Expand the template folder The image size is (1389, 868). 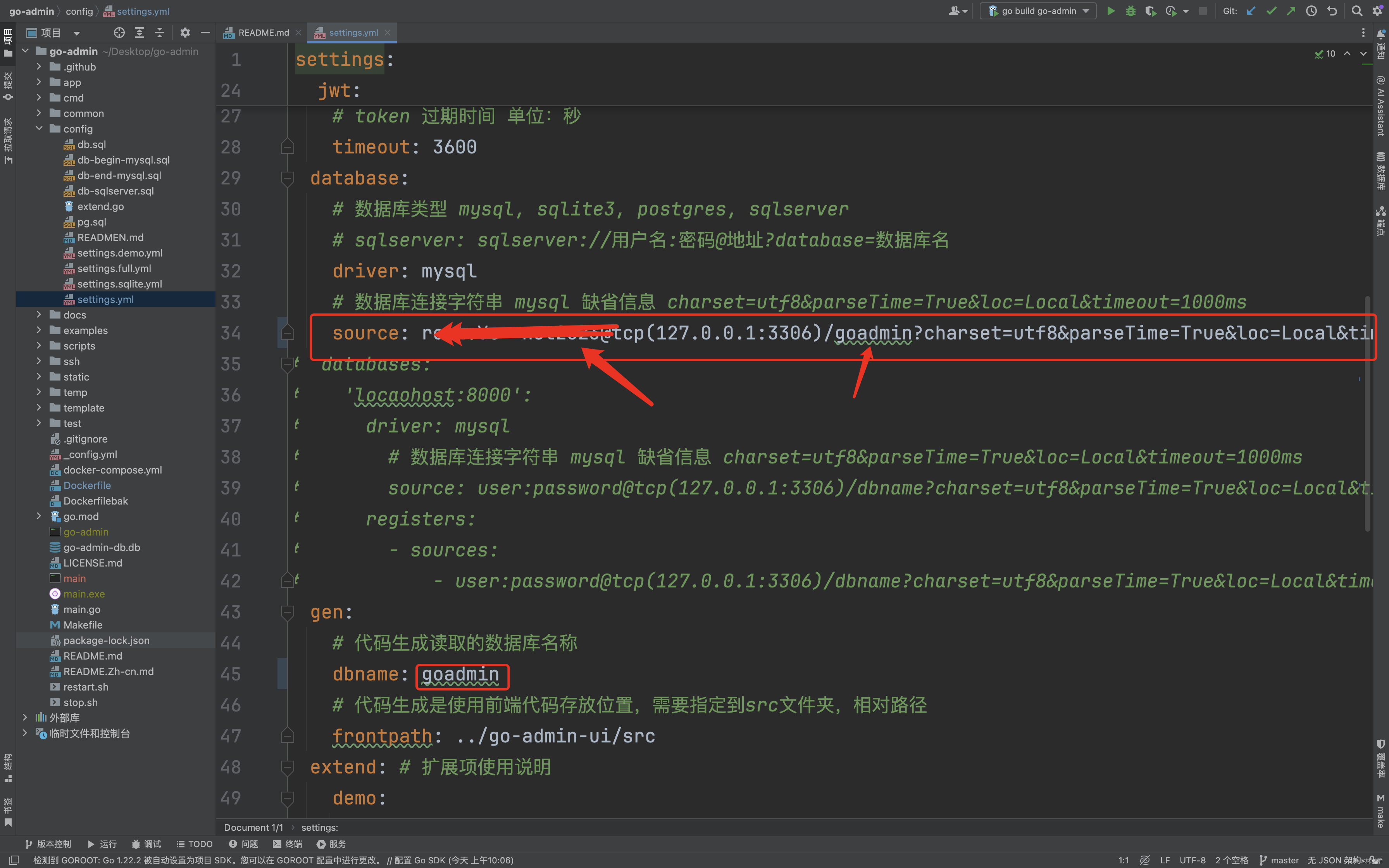click(x=39, y=408)
